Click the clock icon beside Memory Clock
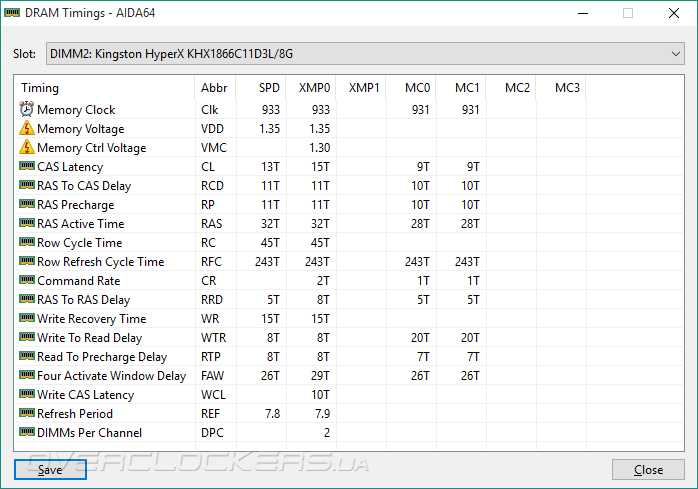Image resolution: width=698 pixels, height=489 pixels. pos(26,110)
